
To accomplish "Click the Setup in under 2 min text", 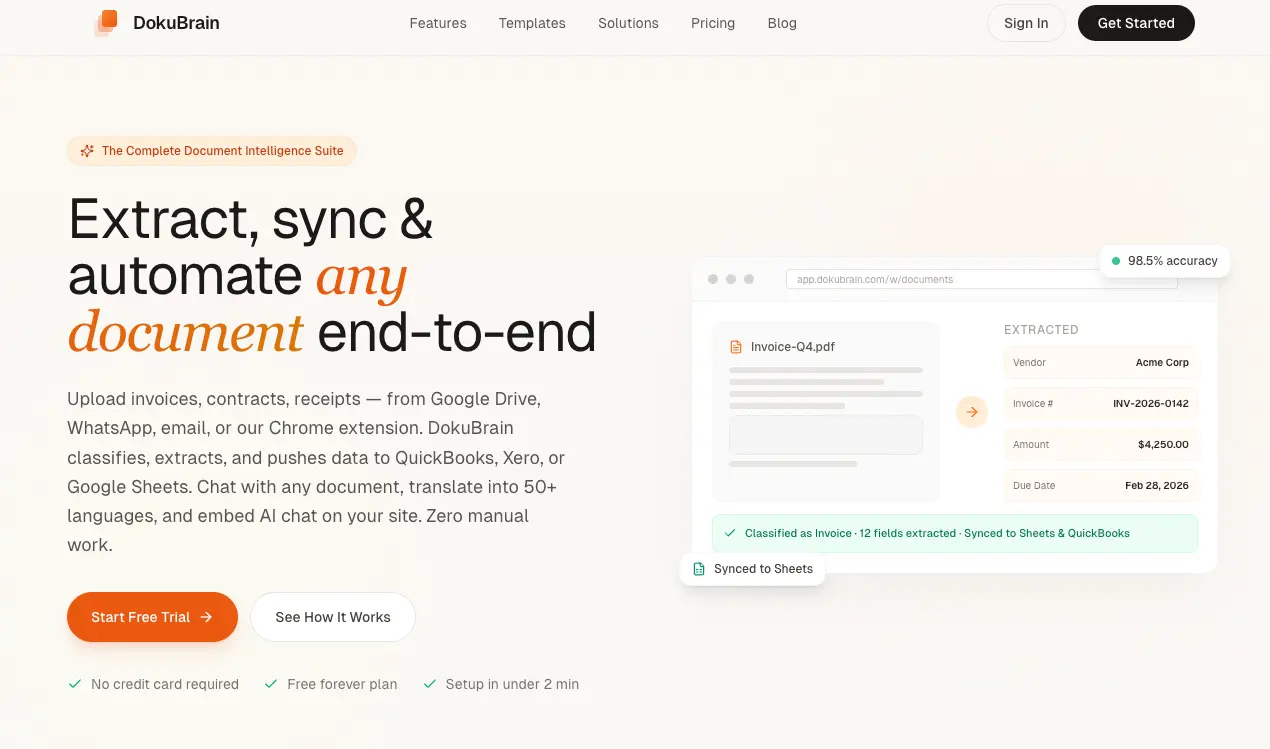I will coord(512,685).
